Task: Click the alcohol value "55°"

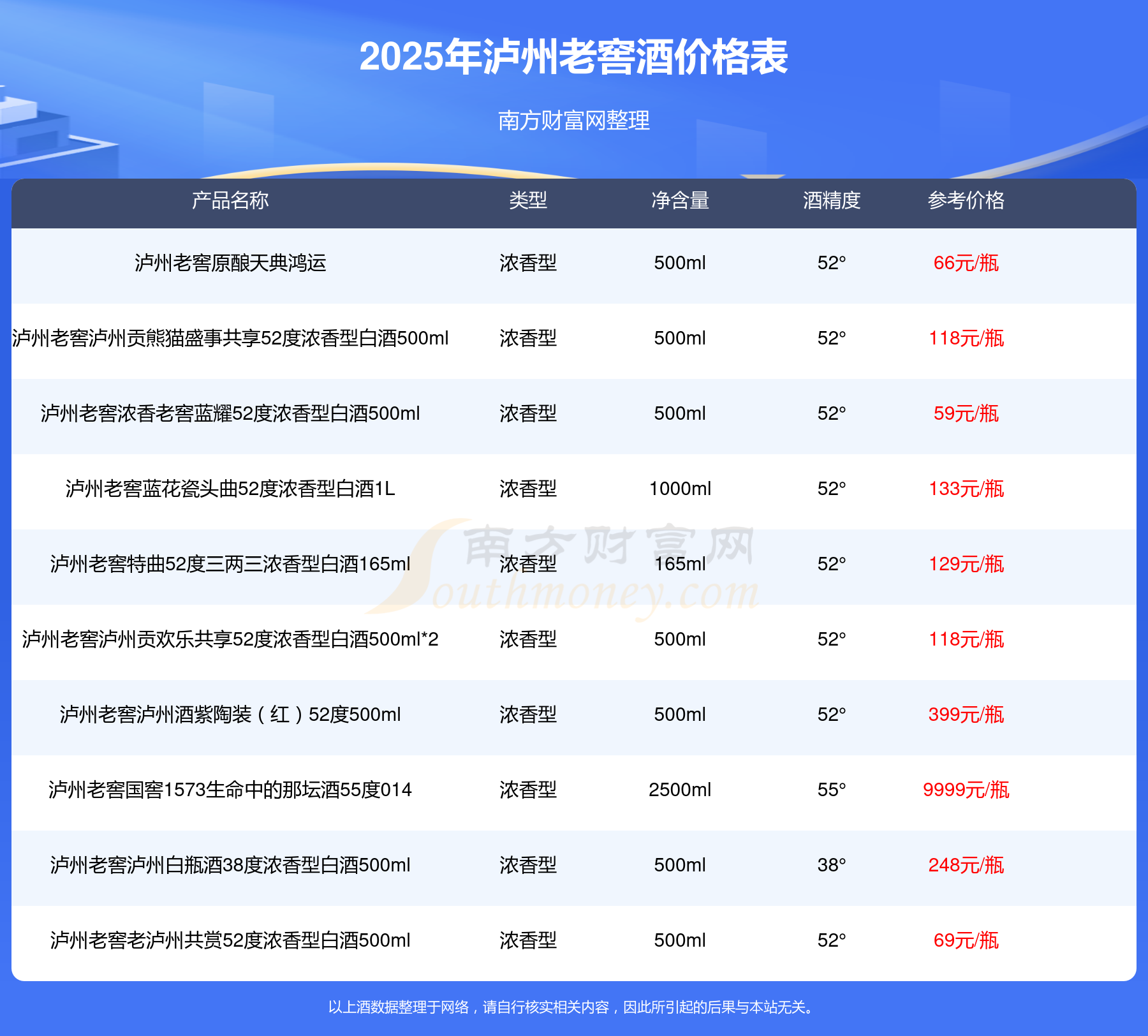Action: [832, 790]
